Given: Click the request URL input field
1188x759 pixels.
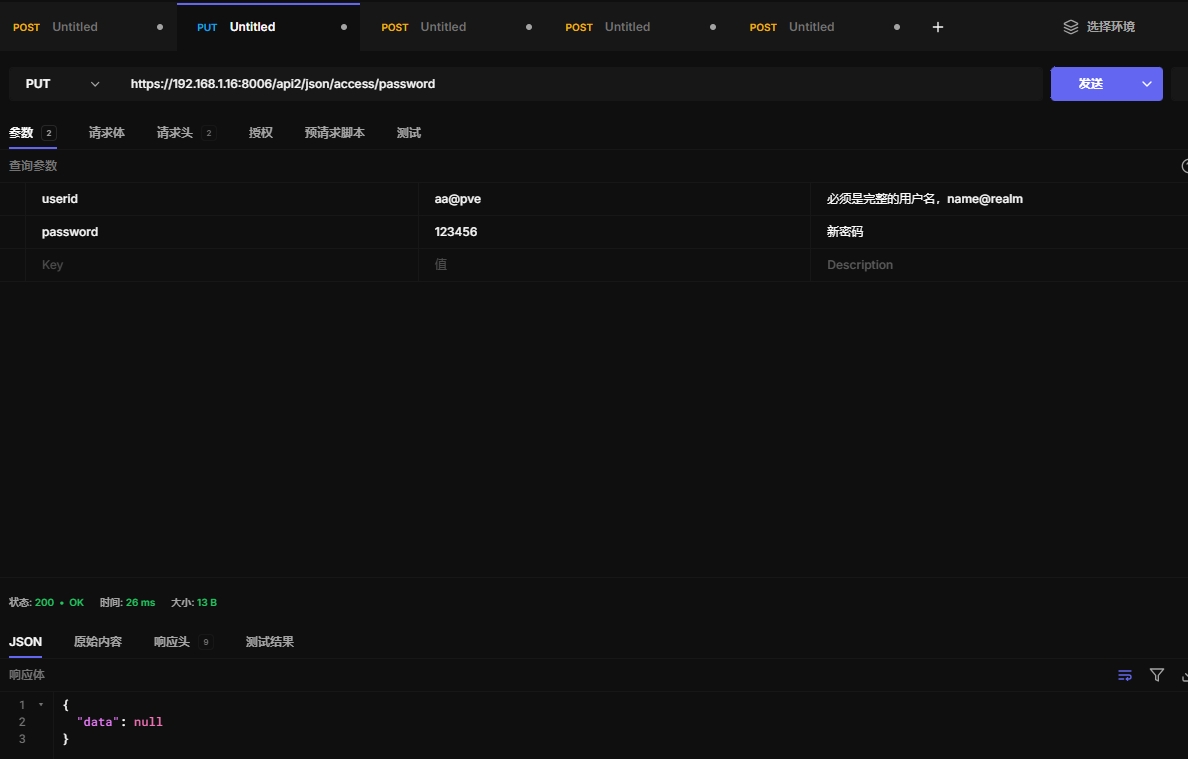Looking at the screenshot, I should [580, 84].
